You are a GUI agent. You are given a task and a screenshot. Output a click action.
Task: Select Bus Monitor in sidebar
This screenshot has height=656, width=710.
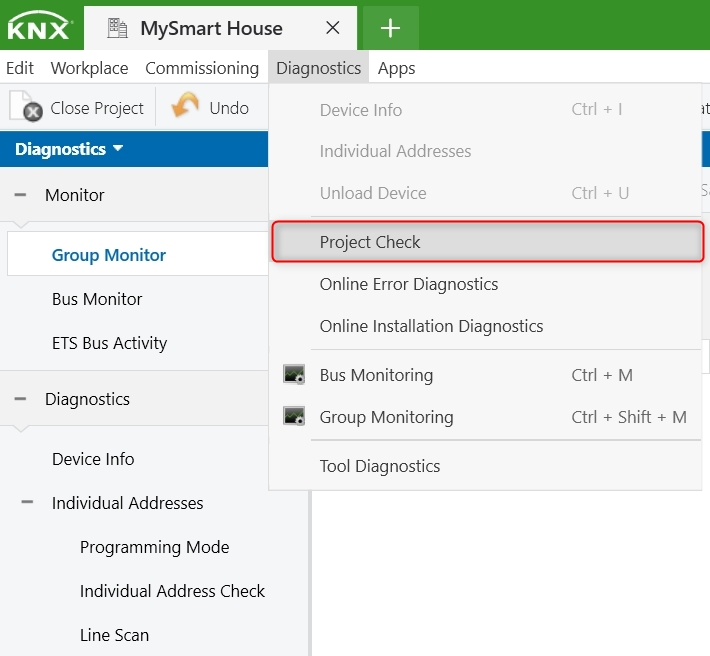pos(97,299)
